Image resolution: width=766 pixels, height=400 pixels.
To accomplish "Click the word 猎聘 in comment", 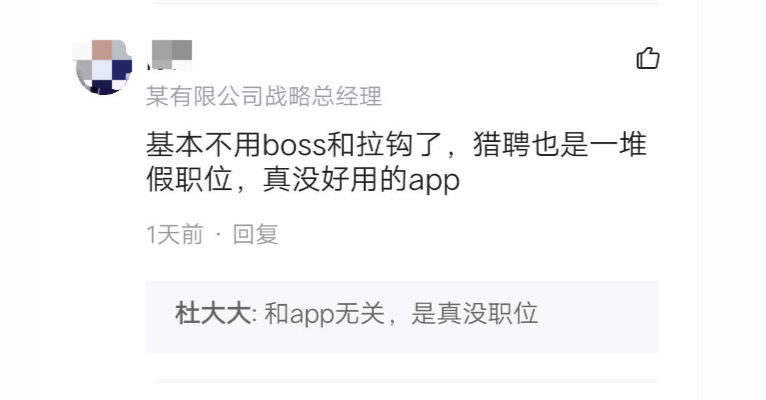I will pyautogui.click(x=501, y=145).
